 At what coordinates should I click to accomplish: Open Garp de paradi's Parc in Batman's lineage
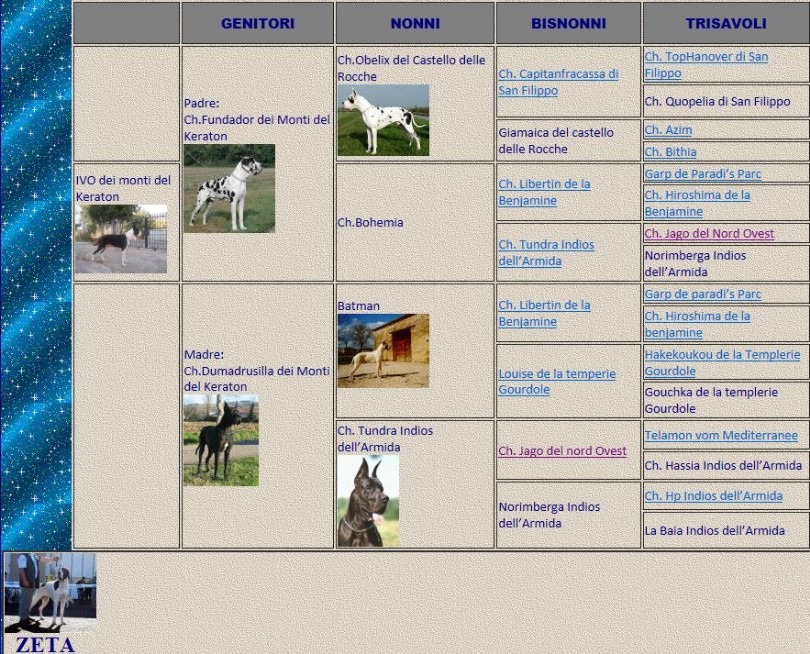click(703, 294)
